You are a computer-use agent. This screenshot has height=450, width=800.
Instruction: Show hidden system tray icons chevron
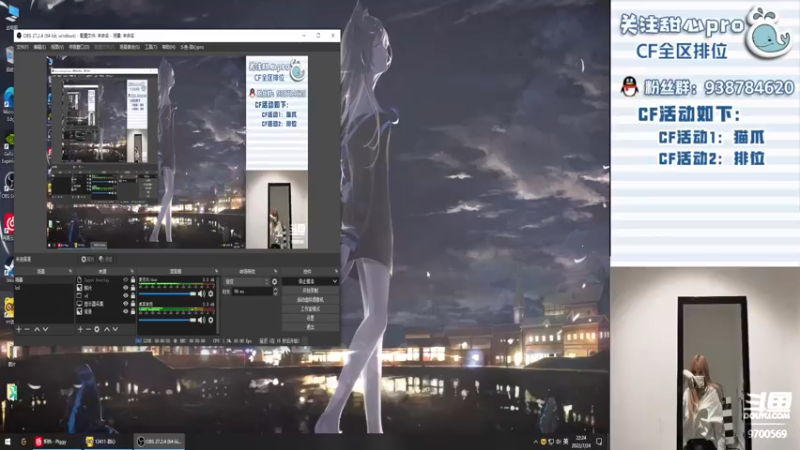pos(535,441)
